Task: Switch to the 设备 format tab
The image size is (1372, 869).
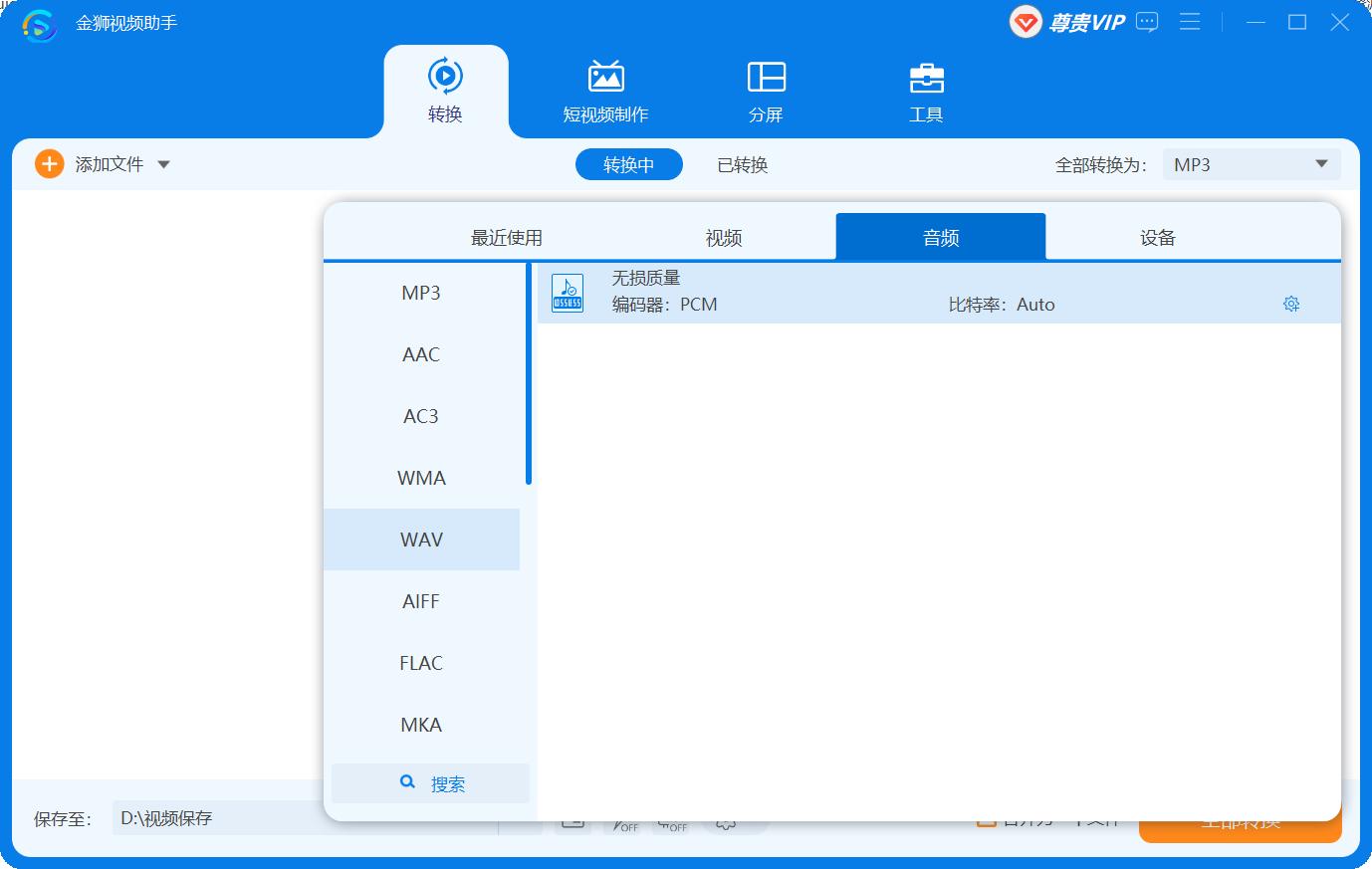Action: [1157, 238]
